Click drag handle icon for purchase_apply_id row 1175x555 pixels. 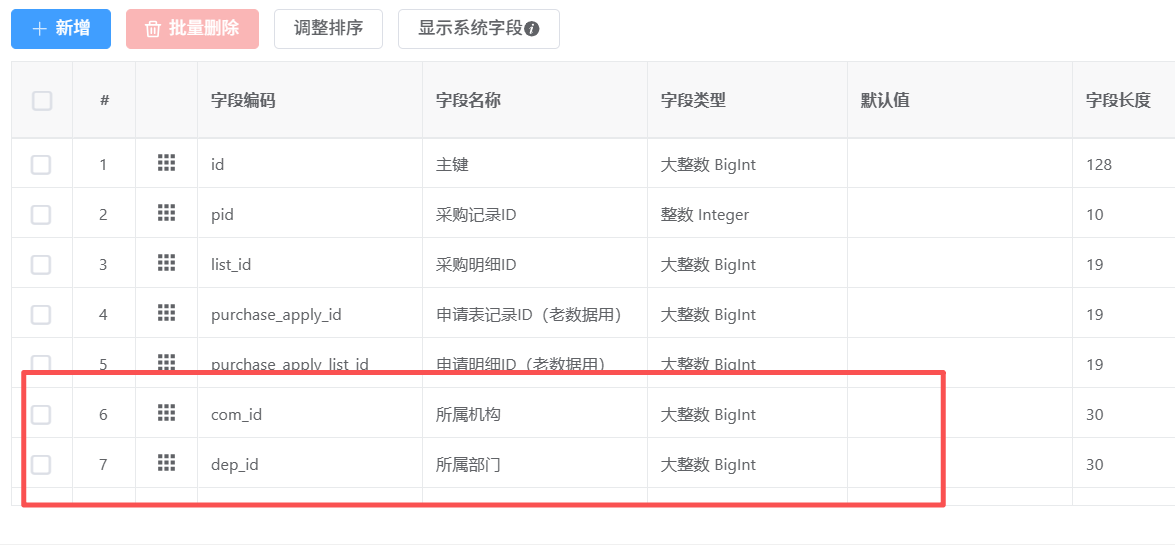167,313
